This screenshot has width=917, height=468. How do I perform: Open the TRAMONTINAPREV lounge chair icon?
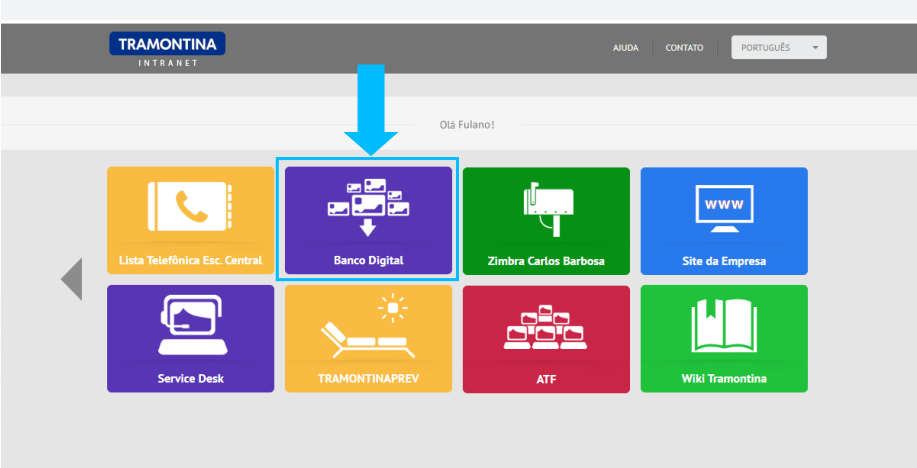coord(368,326)
